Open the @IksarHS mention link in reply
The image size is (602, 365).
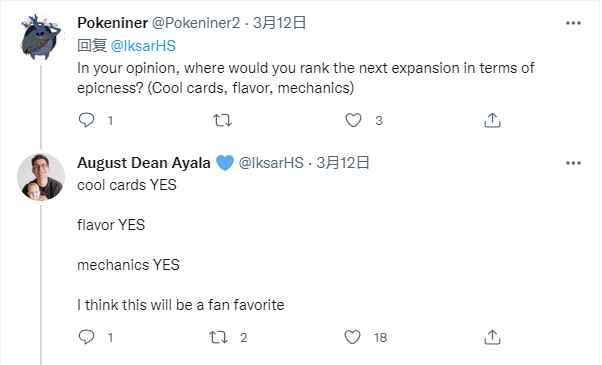point(143,46)
